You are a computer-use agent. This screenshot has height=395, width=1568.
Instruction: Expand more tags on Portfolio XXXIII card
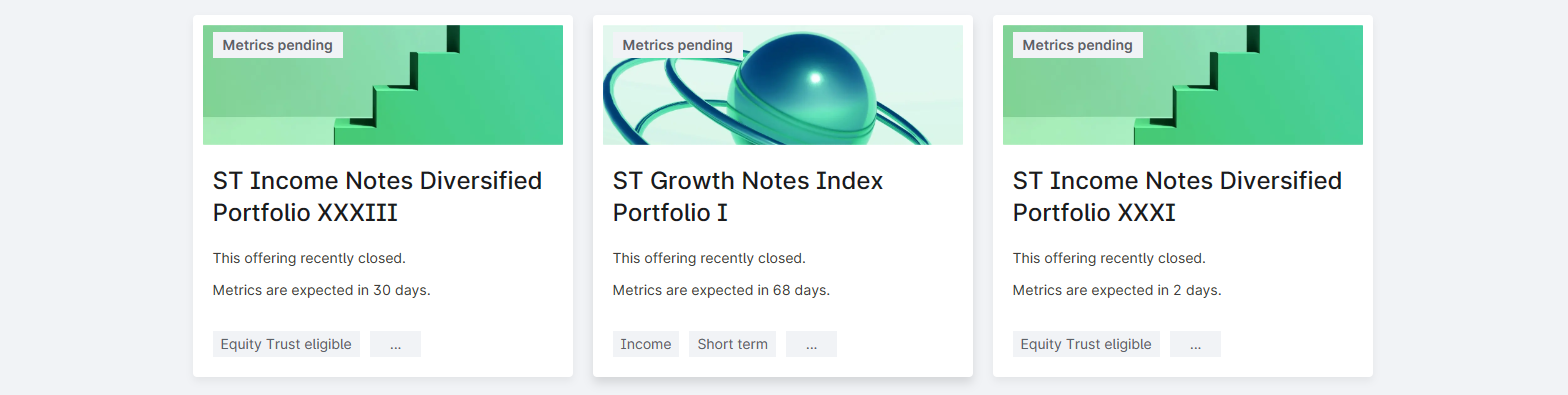395,344
